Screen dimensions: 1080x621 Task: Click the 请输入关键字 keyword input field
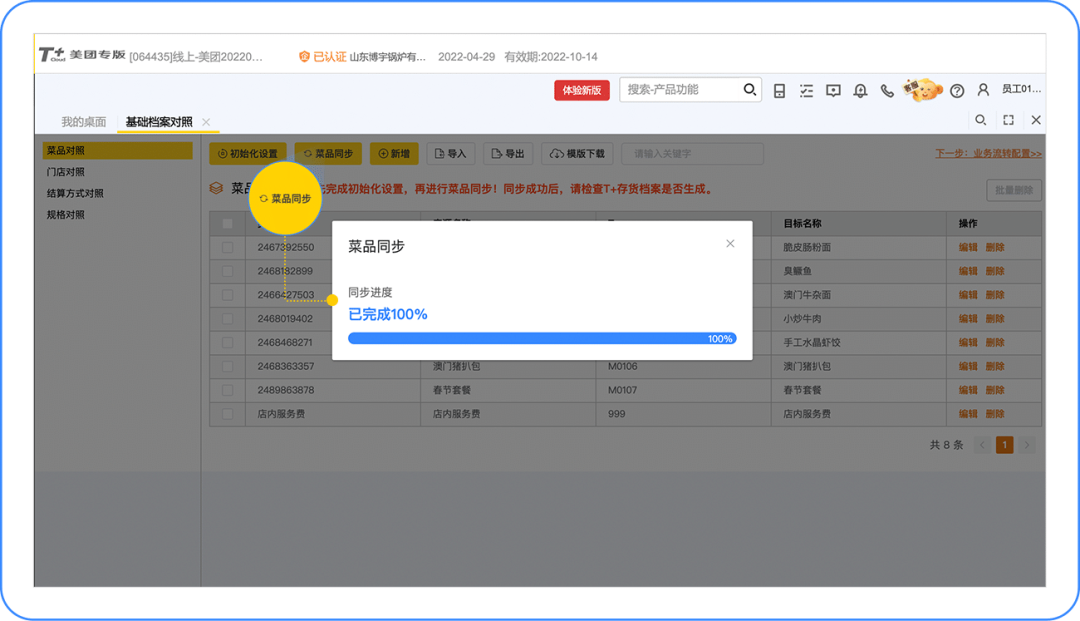[690, 153]
